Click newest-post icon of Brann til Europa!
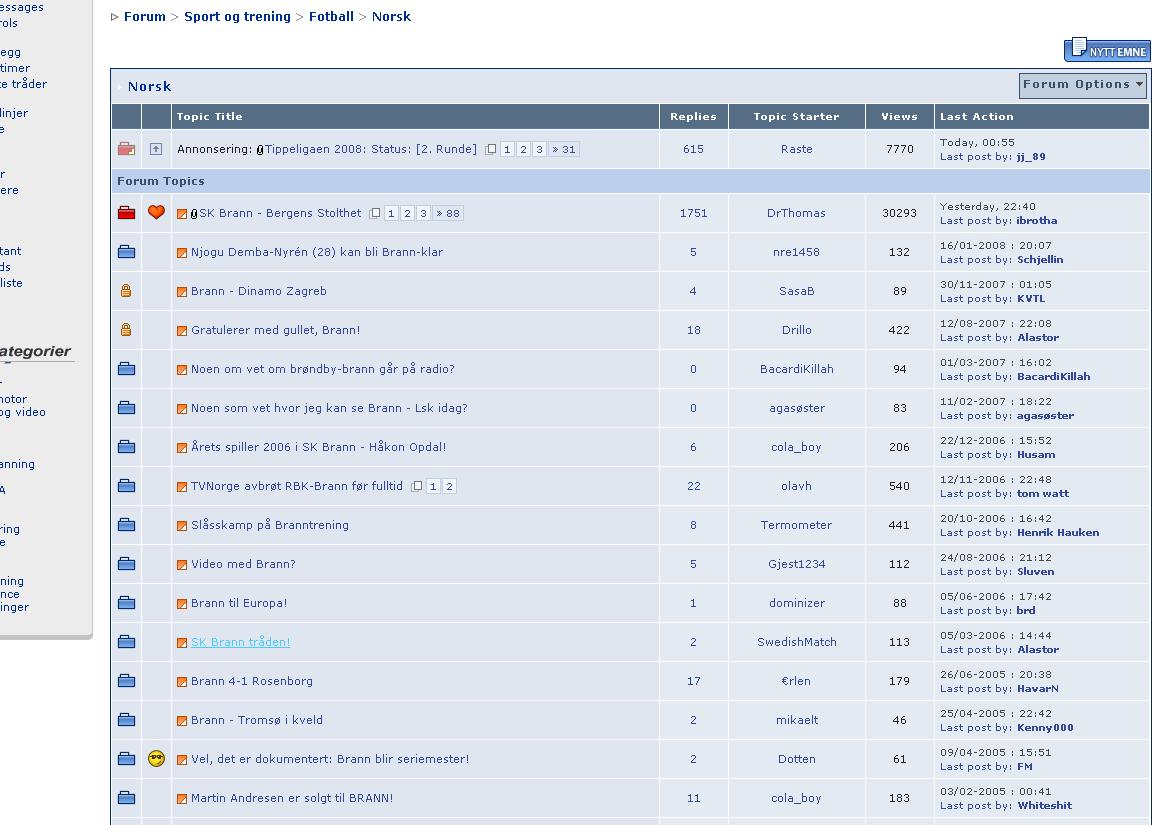 (181, 604)
